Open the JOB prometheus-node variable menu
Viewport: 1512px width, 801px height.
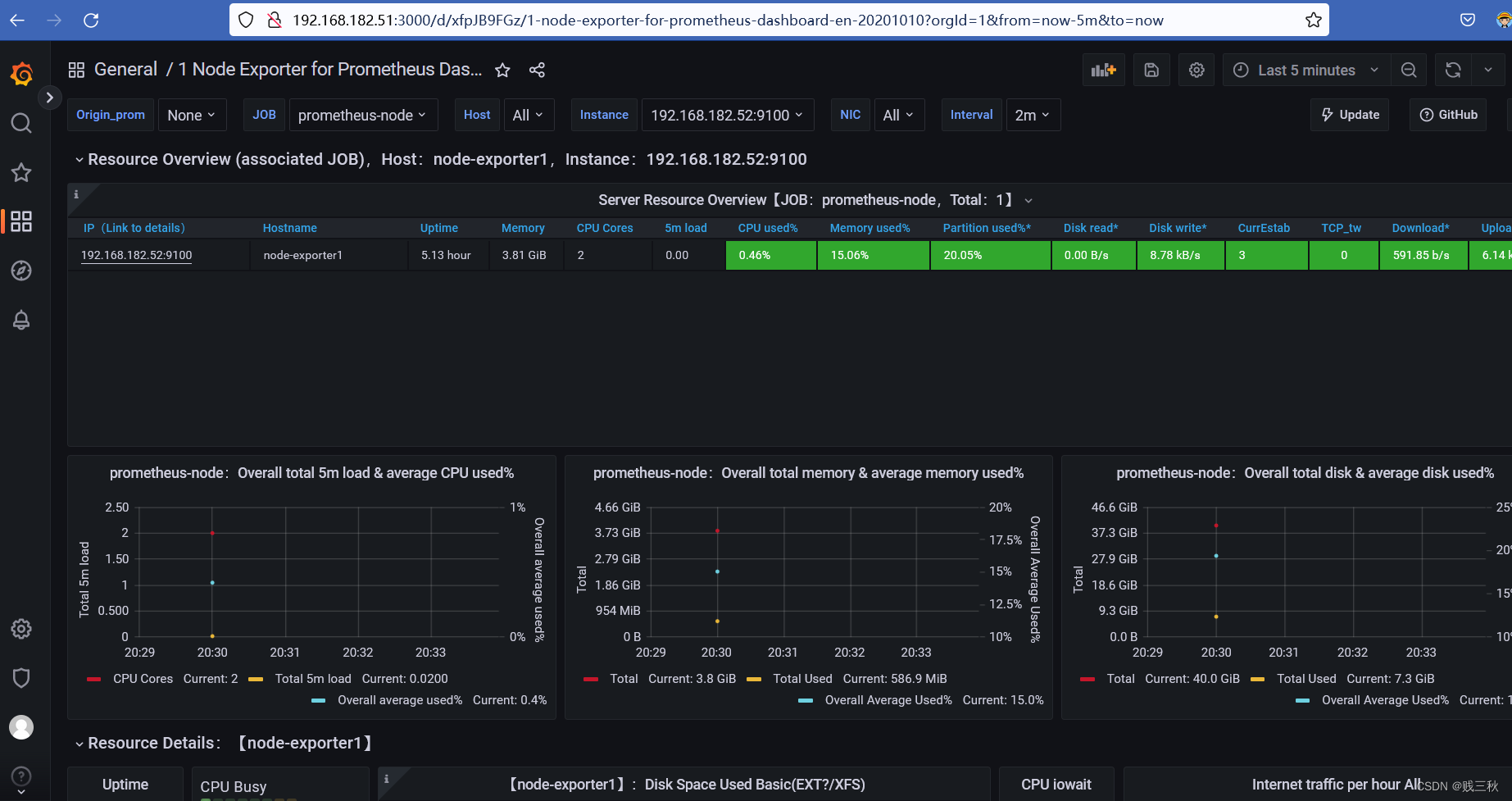click(x=362, y=115)
